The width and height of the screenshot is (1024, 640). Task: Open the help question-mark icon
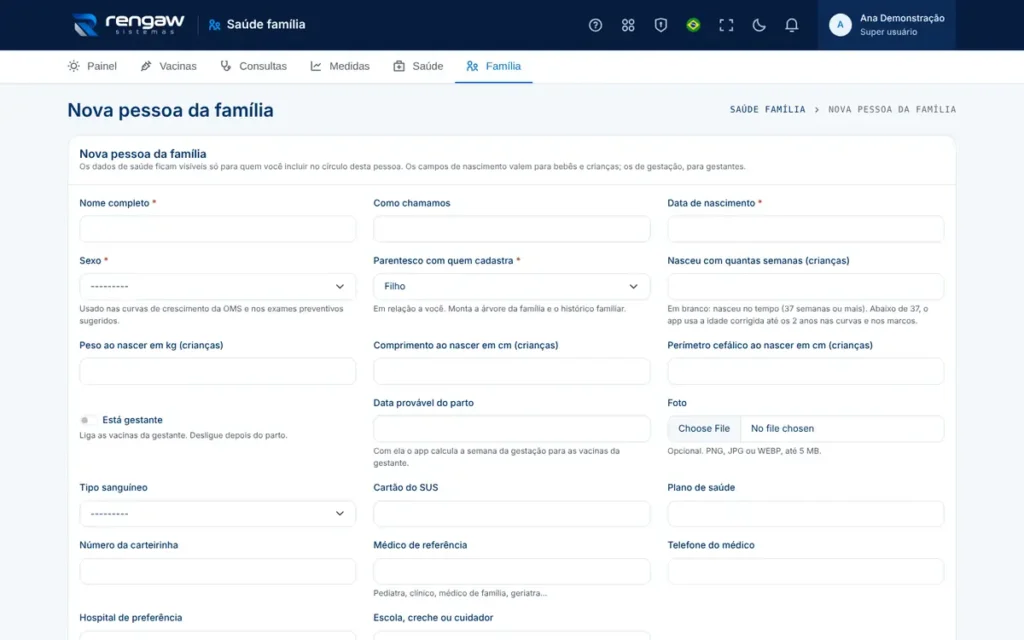coord(595,25)
